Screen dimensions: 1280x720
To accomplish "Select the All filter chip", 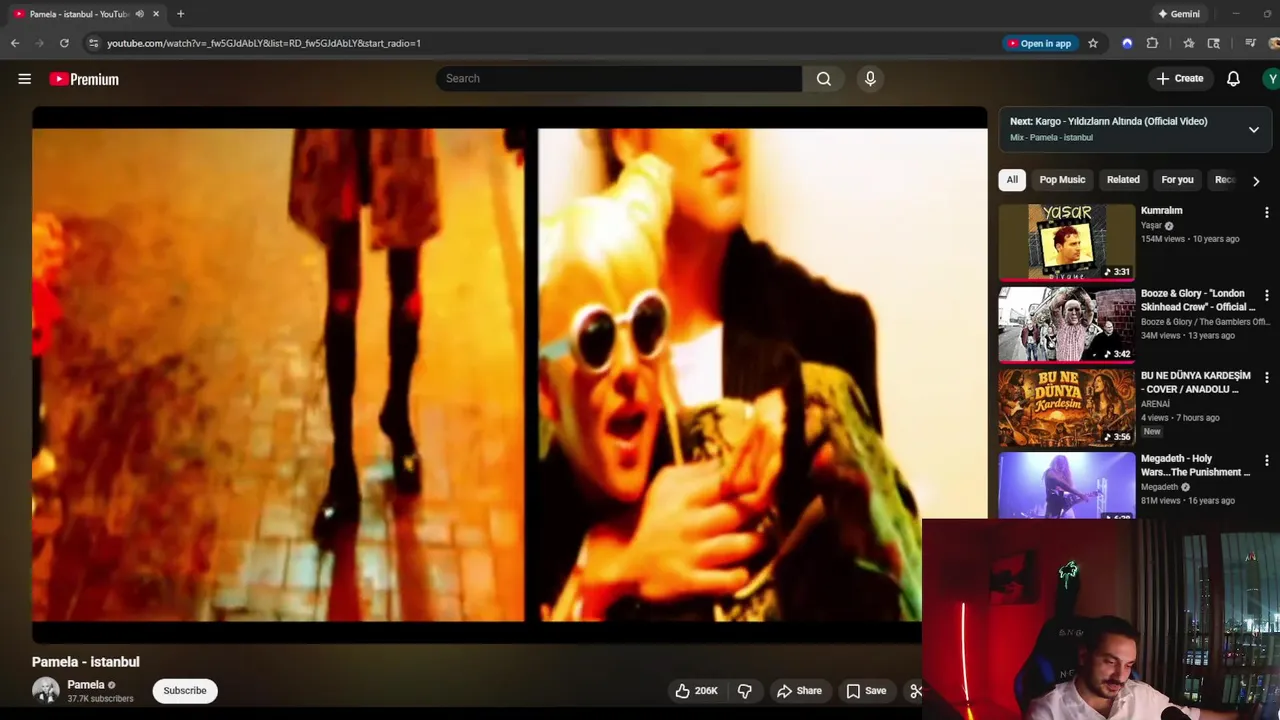I will point(1012,180).
